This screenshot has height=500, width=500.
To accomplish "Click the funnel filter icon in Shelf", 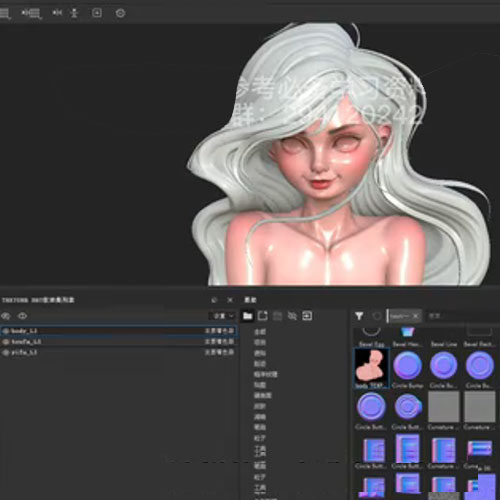I will (359, 316).
